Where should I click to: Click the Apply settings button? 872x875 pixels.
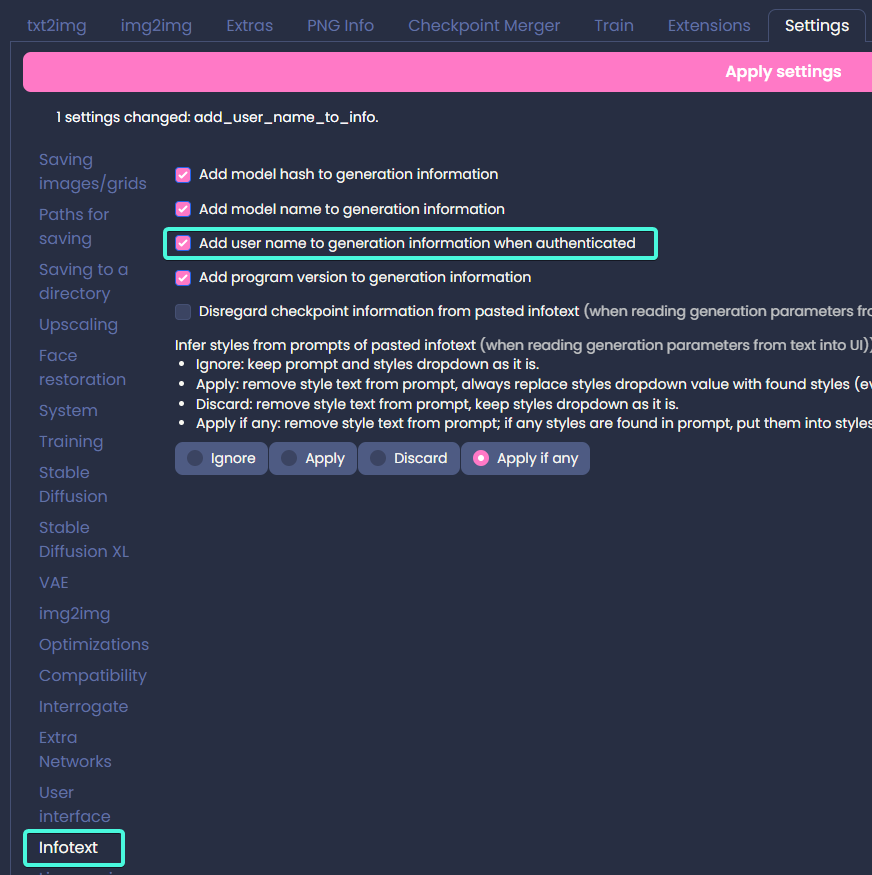click(x=783, y=71)
